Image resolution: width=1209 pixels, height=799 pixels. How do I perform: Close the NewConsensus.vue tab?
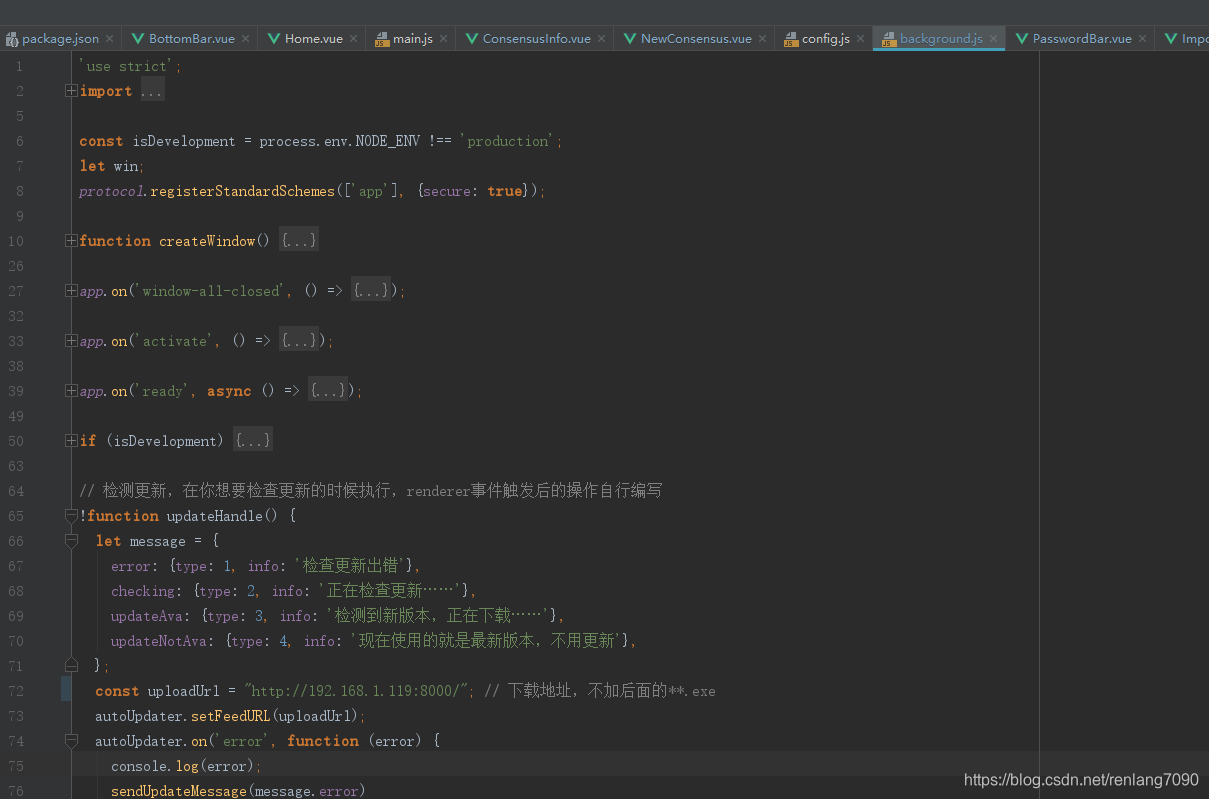pos(763,39)
